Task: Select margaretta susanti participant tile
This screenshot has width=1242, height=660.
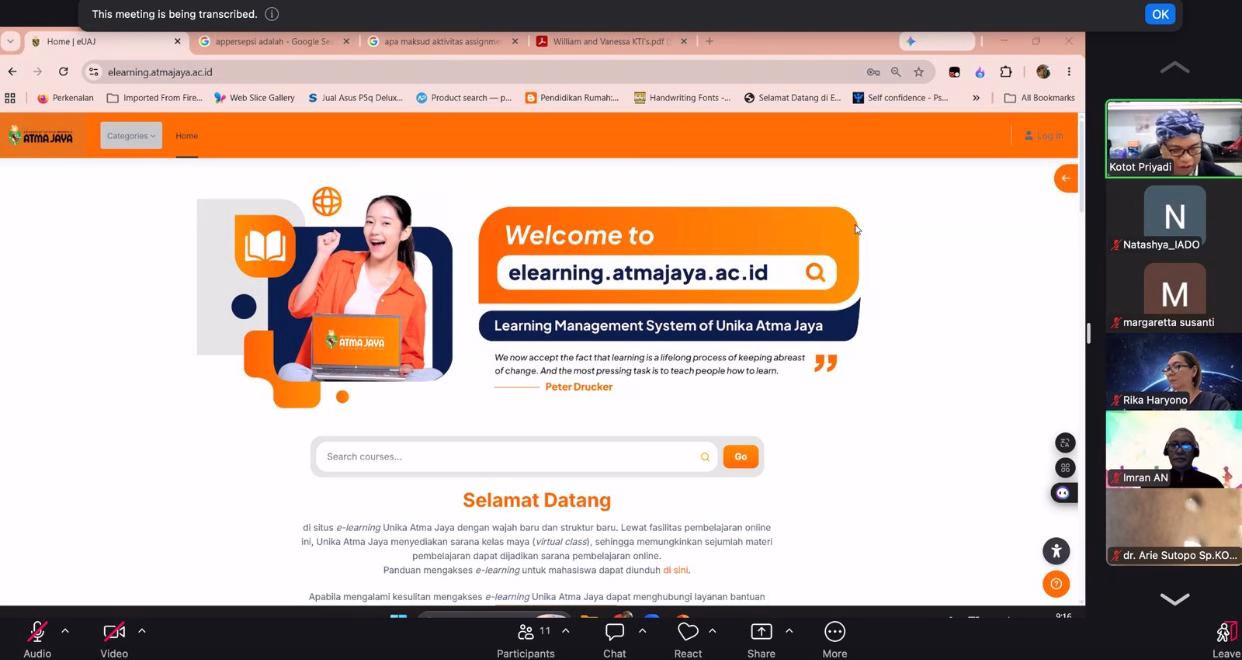Action: click(1174, 294)
